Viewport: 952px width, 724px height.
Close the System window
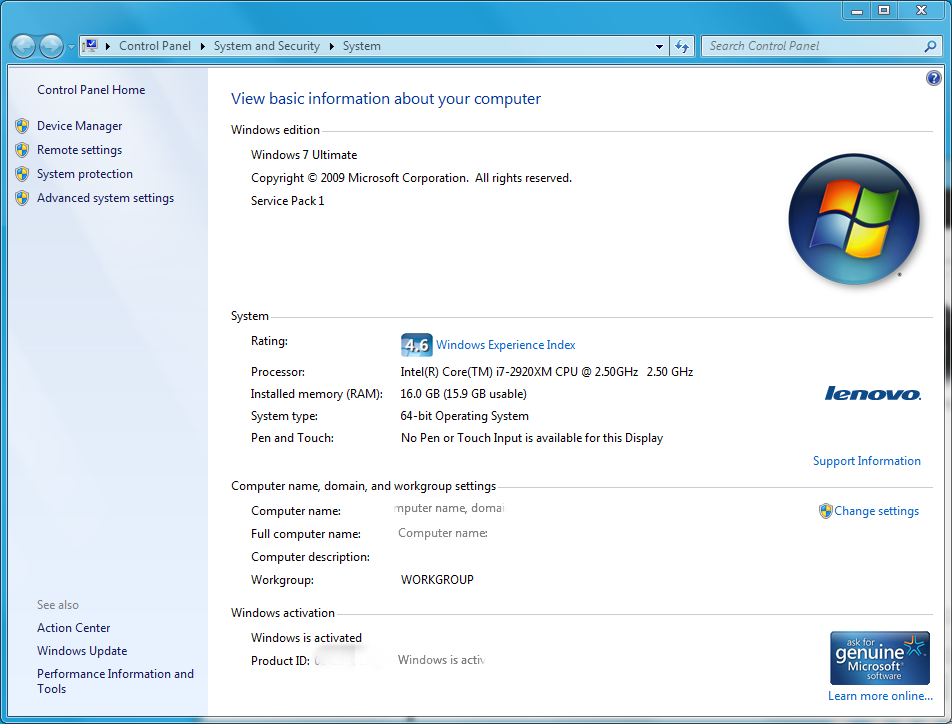click(922, 10)
